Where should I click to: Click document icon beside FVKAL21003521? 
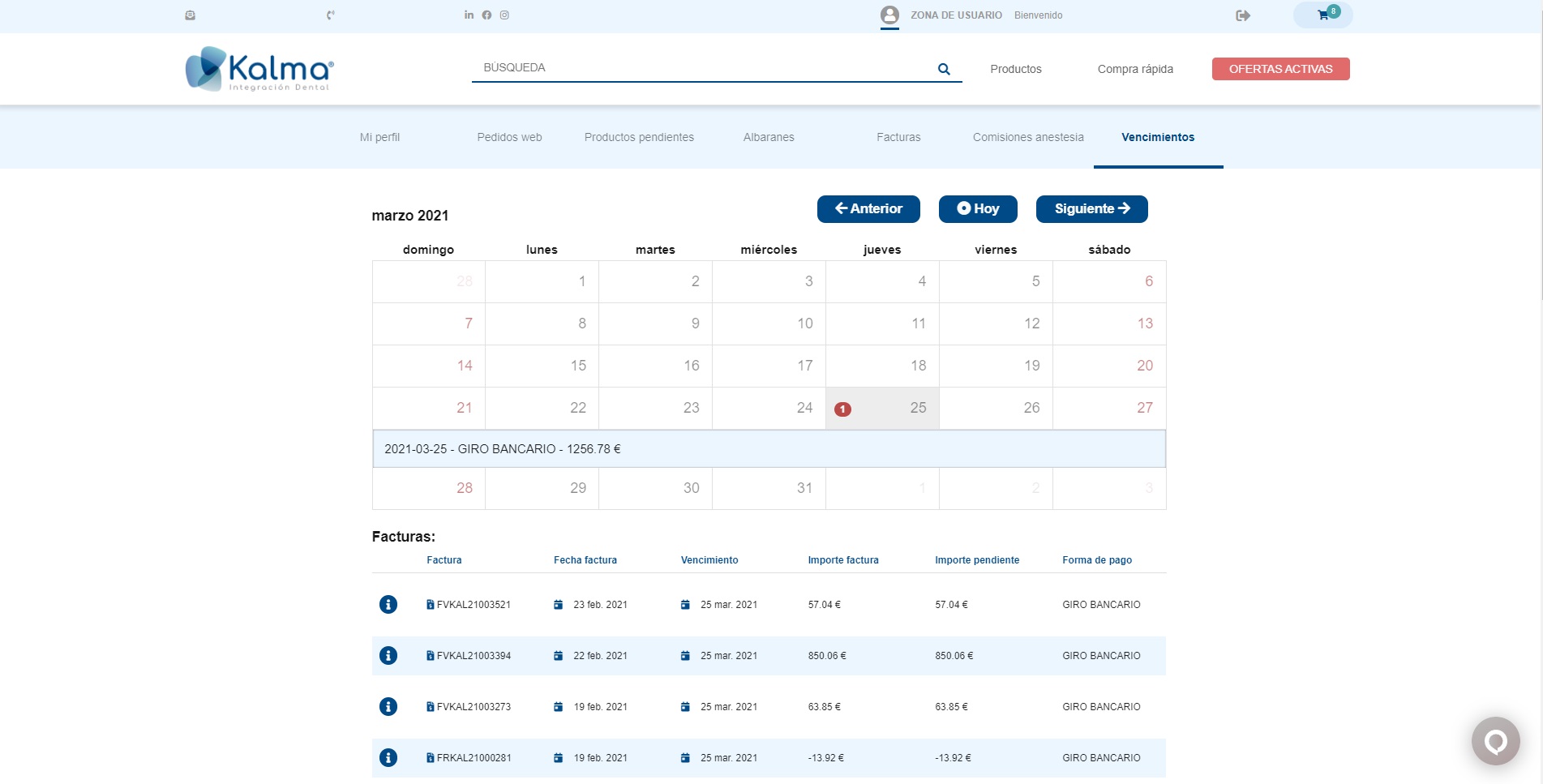[431, 604]
